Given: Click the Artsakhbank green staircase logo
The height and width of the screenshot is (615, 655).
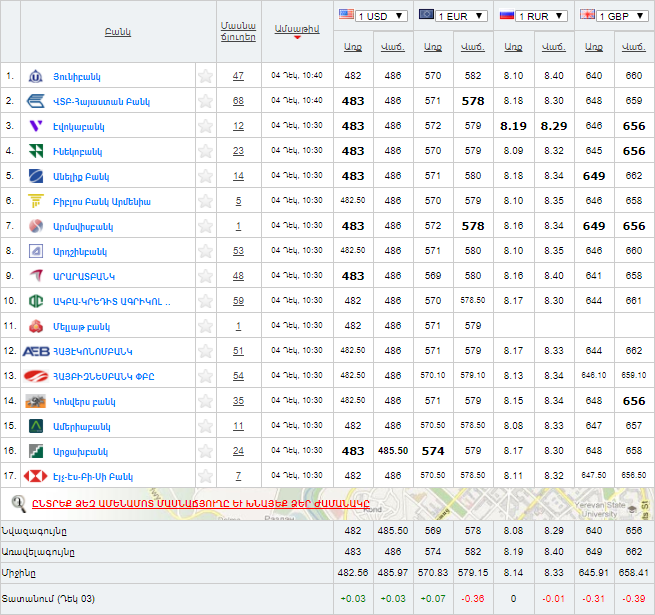Looking at the screenshot, I should (x=36, y=451).
